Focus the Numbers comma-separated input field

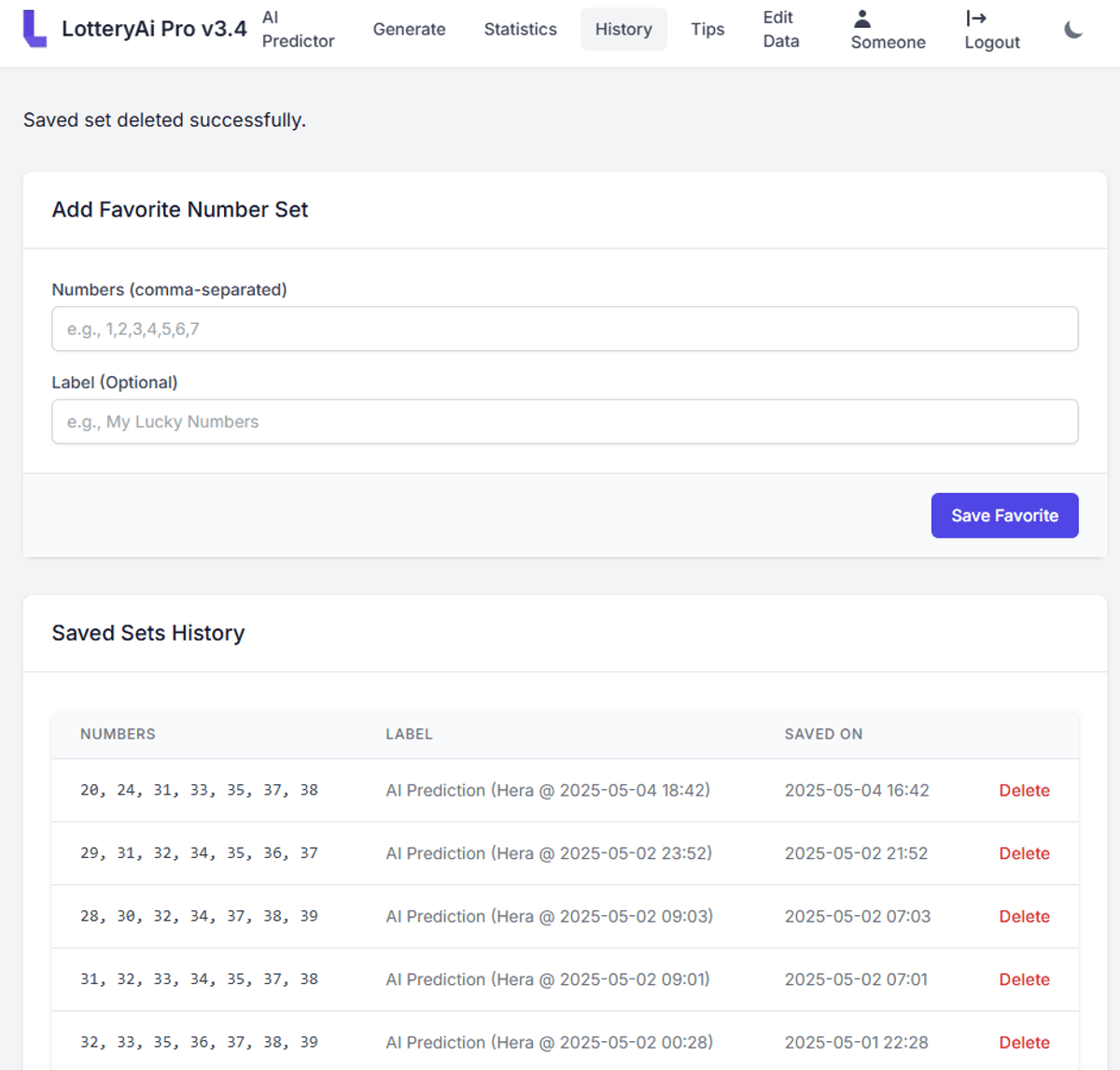[565, 329]
